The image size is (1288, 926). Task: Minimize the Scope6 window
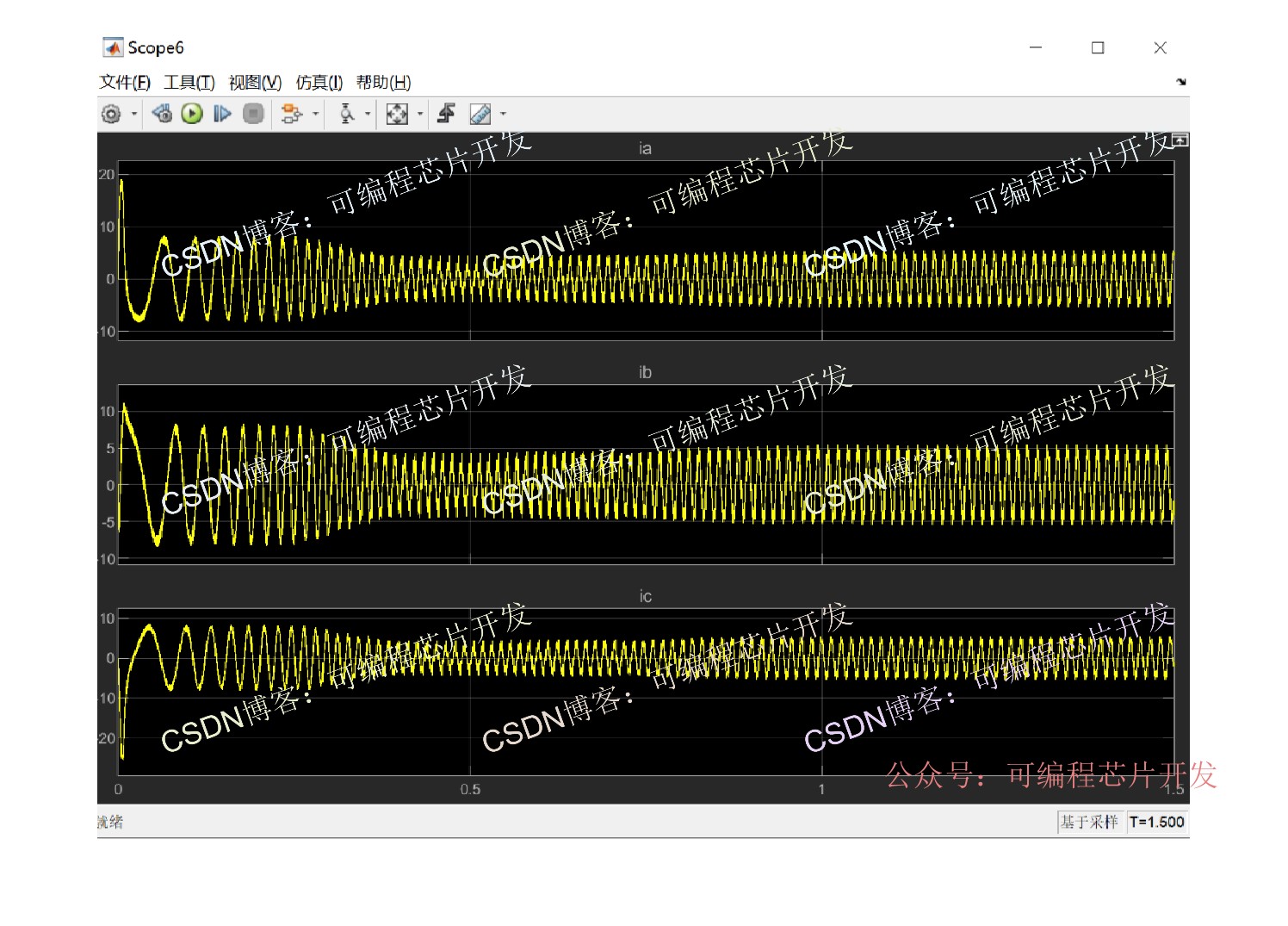pyautogui.click(x=1036, y=47)
